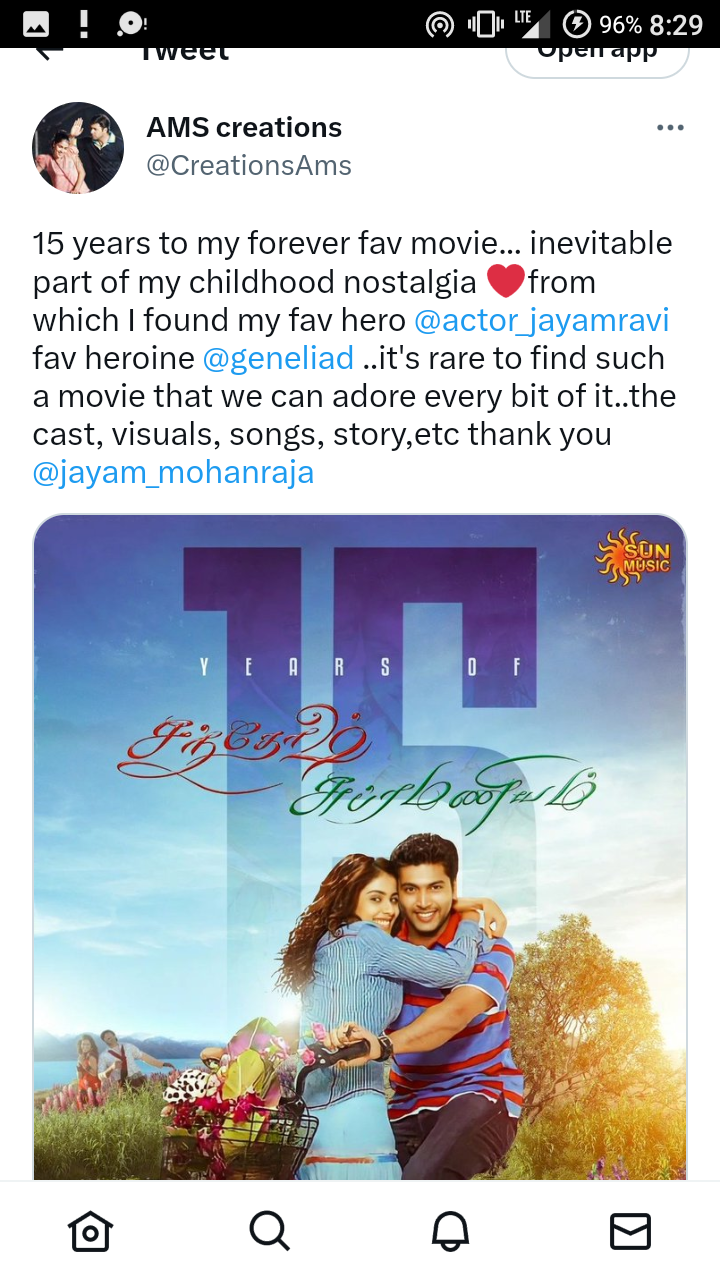Tap the AMS creations profile avatar
The height and width of the screenshot is (1280, 720).
(x=78, y=148)
